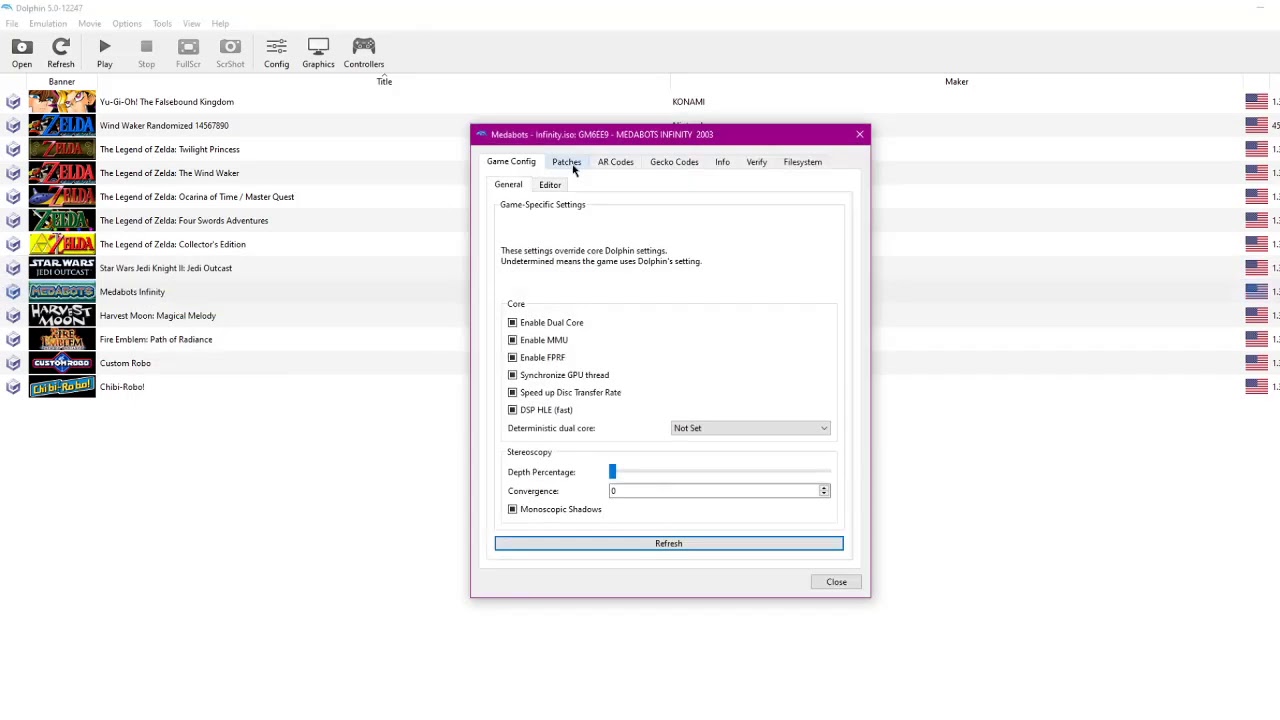Select 'Medabots Infinity' in game list
The width and height of the screenshot is (1280, 720).
[x=132, y=292]
